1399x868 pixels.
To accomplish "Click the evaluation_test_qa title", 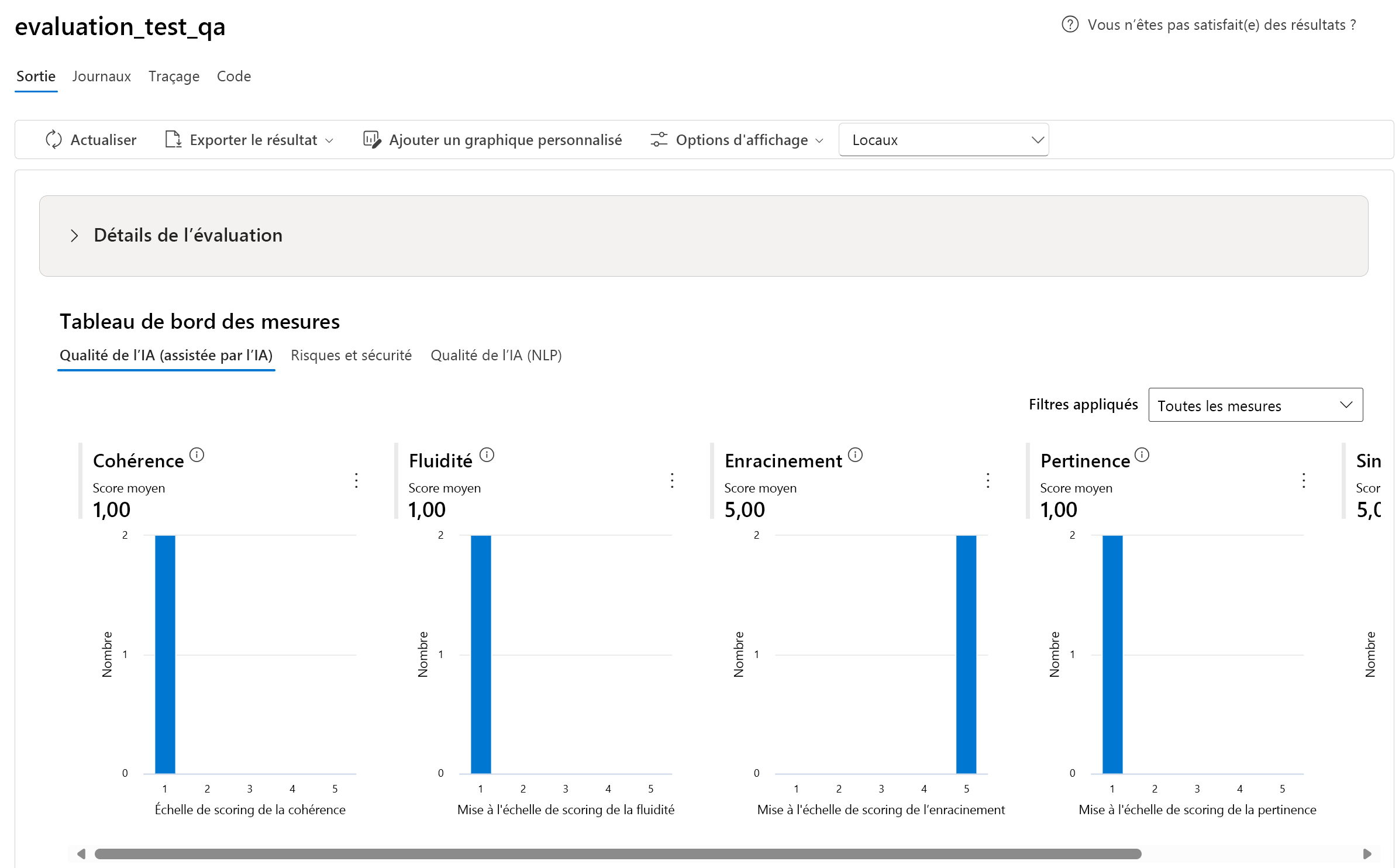I will [x=120, y=26].
